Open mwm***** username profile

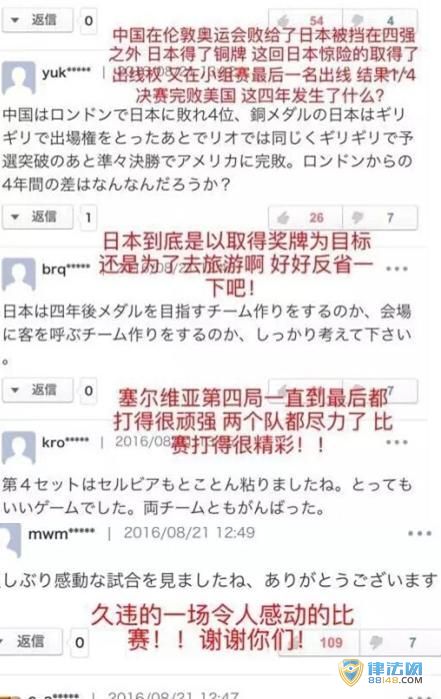click(x=62, y=534)
